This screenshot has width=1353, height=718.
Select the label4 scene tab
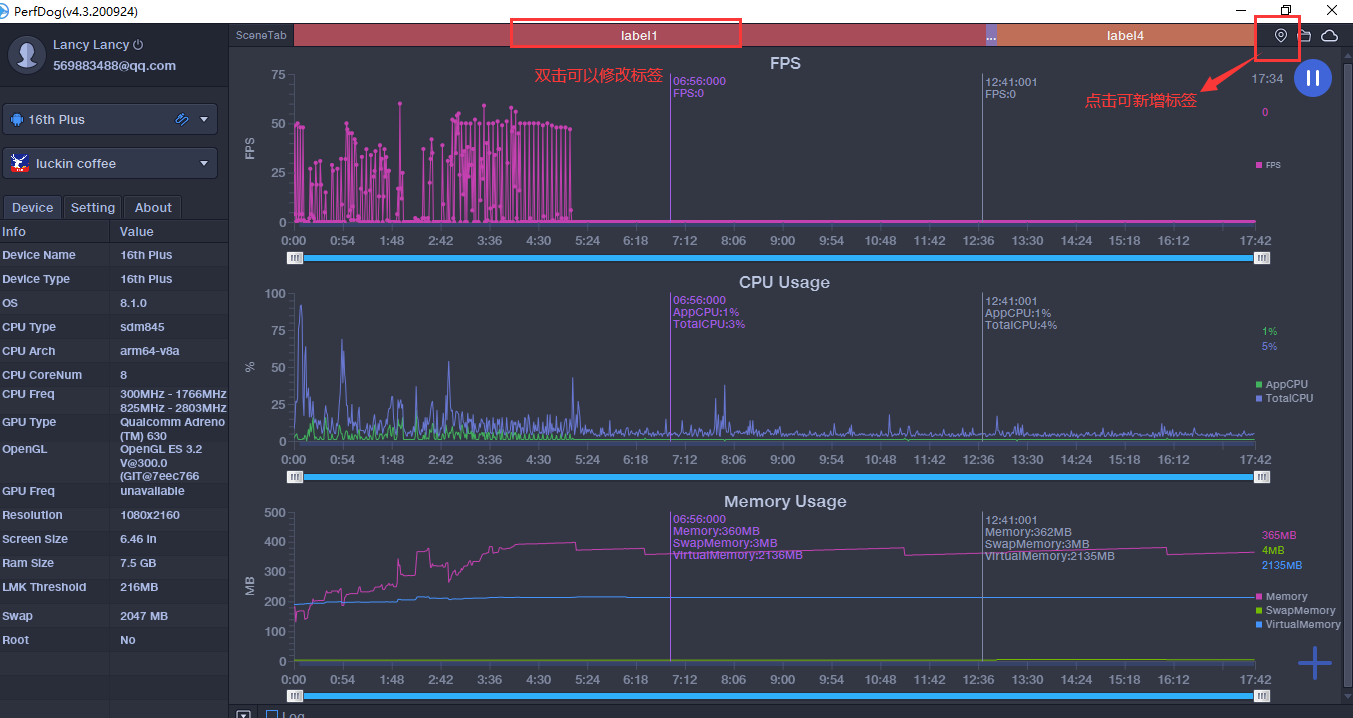pyautogui.click(x=1125, y=35)
